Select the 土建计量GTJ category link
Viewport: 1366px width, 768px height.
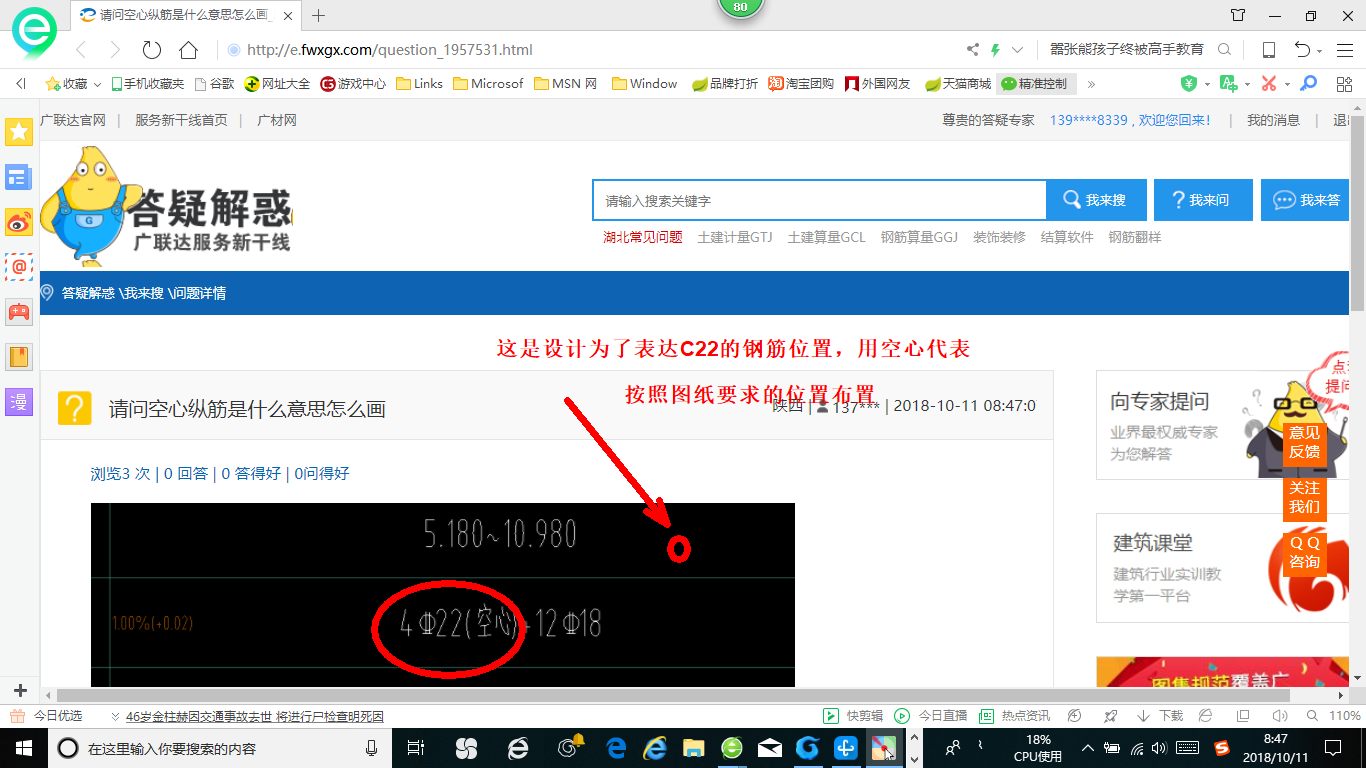[x=735, y=237]
